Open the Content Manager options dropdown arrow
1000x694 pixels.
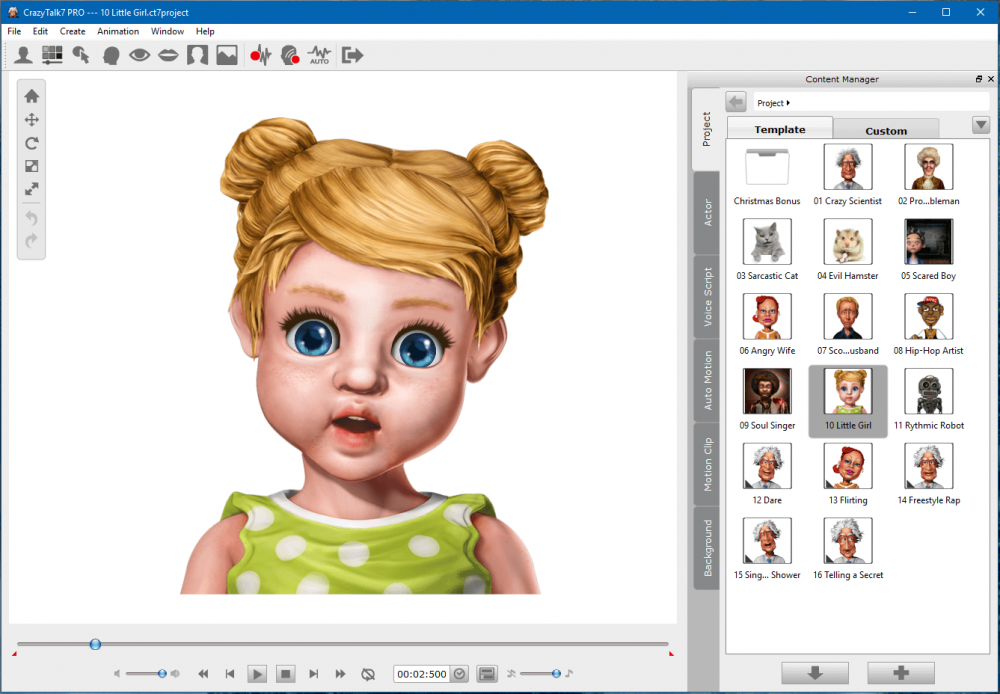click(981, 125)
